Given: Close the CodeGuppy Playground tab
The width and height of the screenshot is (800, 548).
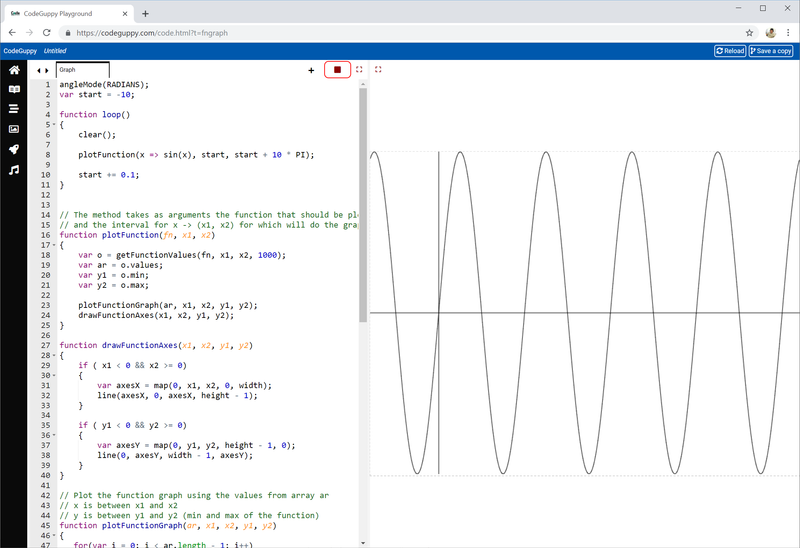Looking at the screenshot, I should coord(125,14).
